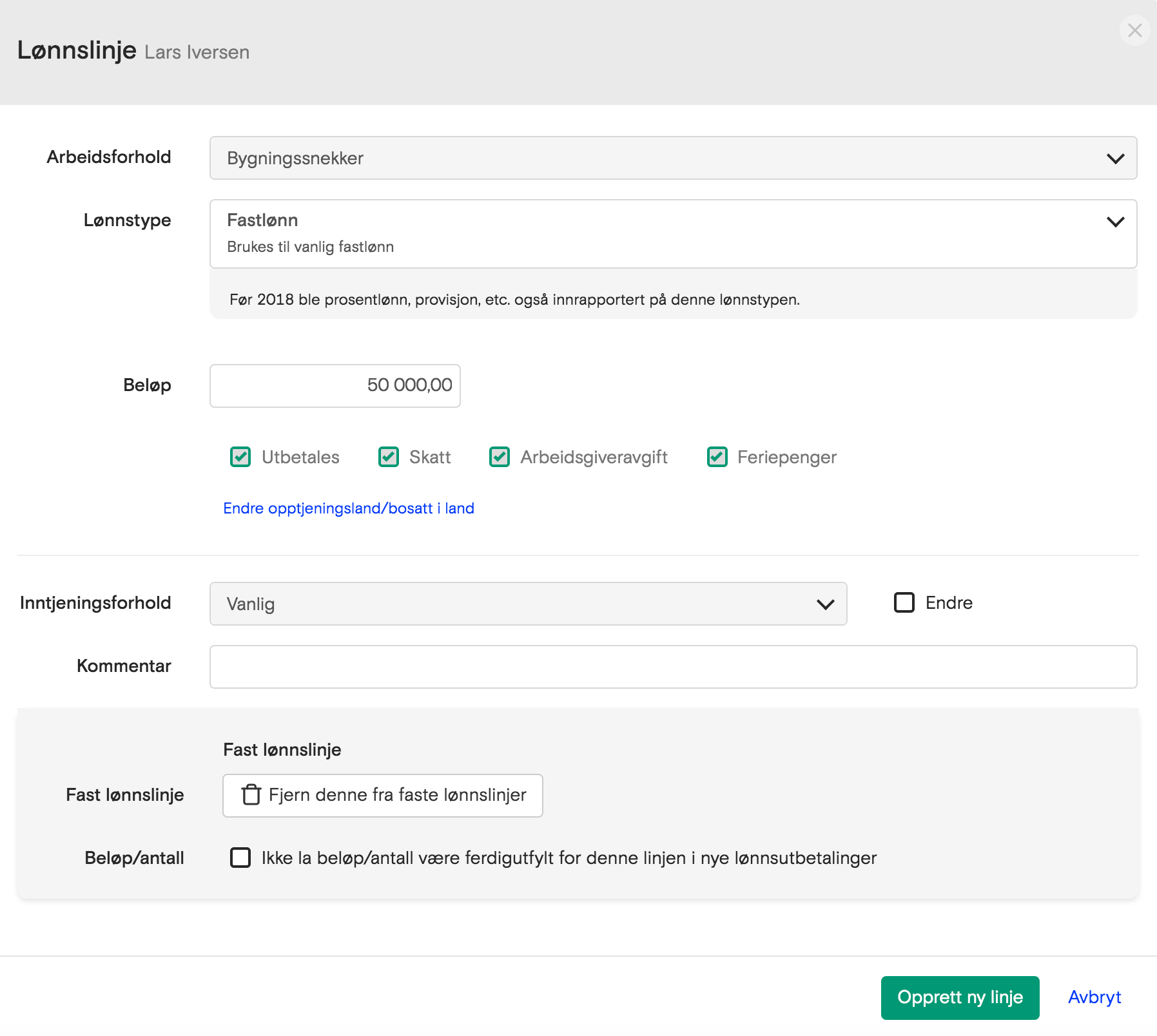This screenshot has width=1157, height=1036.
Task: Enable Ikke la beløp/antall være ferdigutfylt checkbox
Action: click(240, 858)
